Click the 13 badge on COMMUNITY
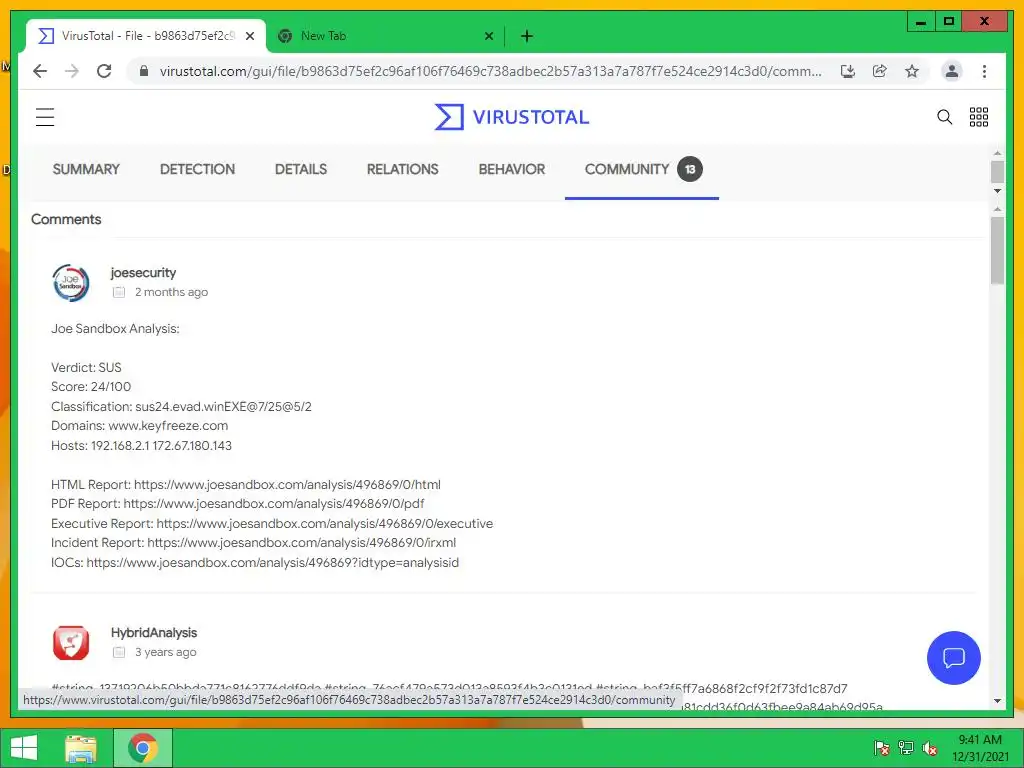The width and height of the screenshot is (1024, 768). (x=690, y=169)
